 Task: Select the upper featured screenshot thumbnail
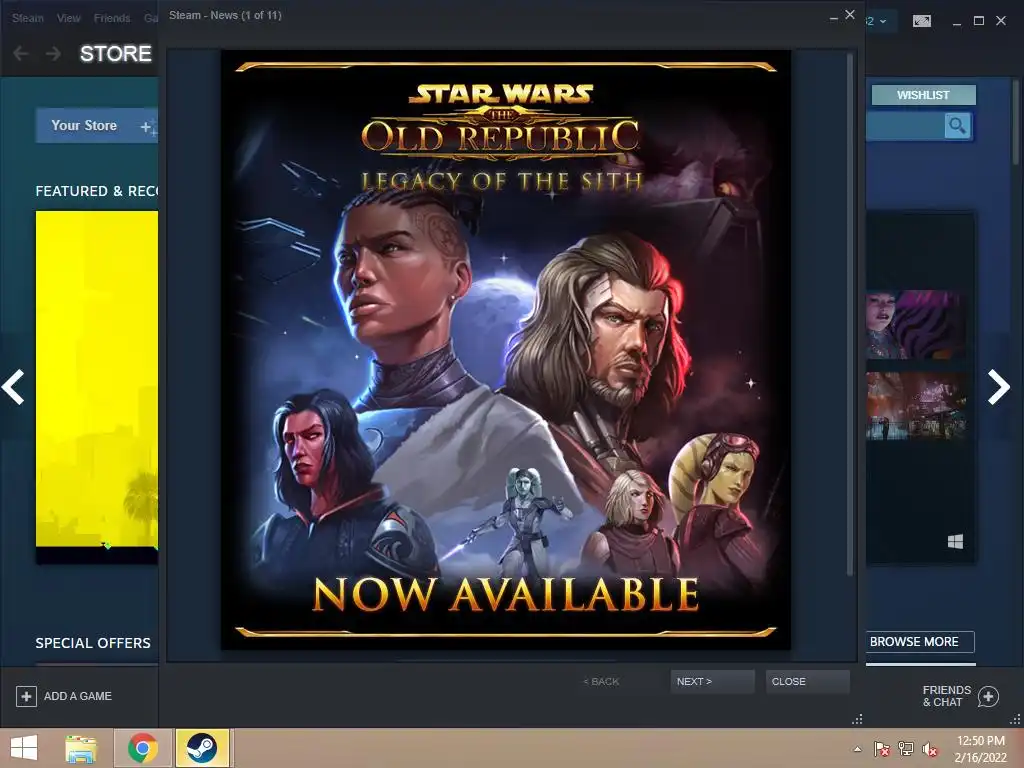click(916, 325)
